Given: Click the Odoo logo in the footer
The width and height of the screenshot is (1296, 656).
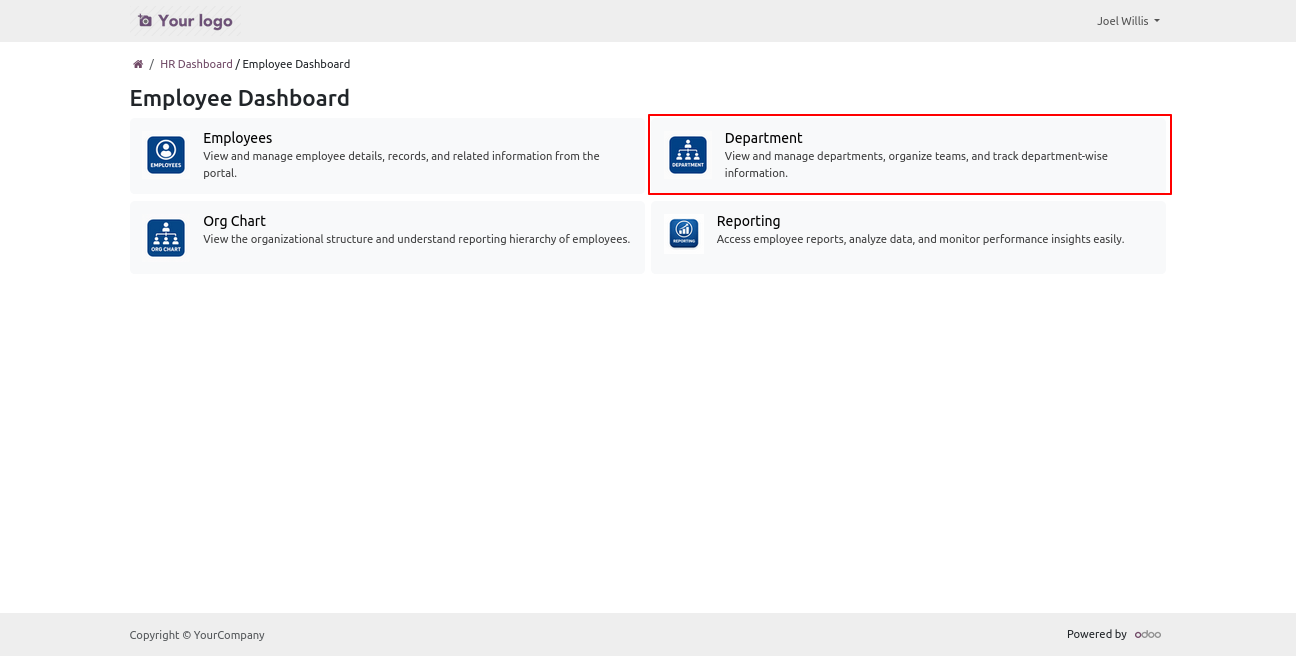Looking at the screenshot, I should pyautogui.click(x=1148, y=634).
